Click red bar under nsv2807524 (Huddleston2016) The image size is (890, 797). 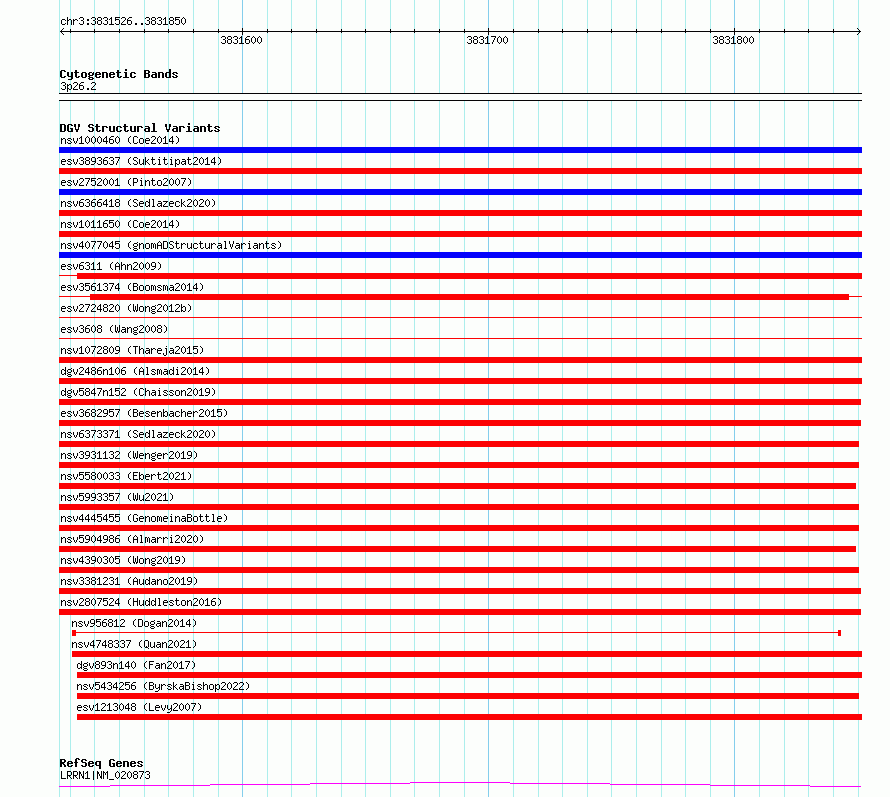[460, 613]
